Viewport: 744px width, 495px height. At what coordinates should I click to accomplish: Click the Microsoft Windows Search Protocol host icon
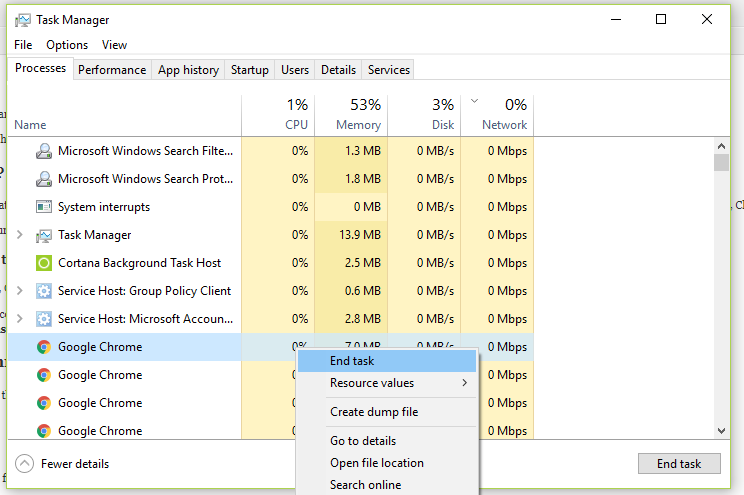click(44, 179)
